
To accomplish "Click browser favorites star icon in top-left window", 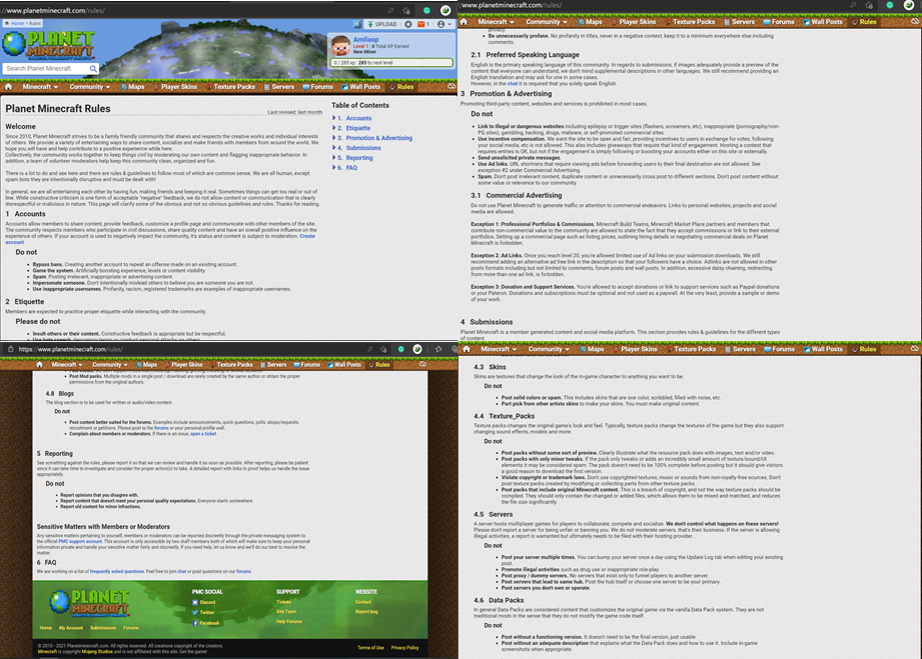I will pos(406,10).
